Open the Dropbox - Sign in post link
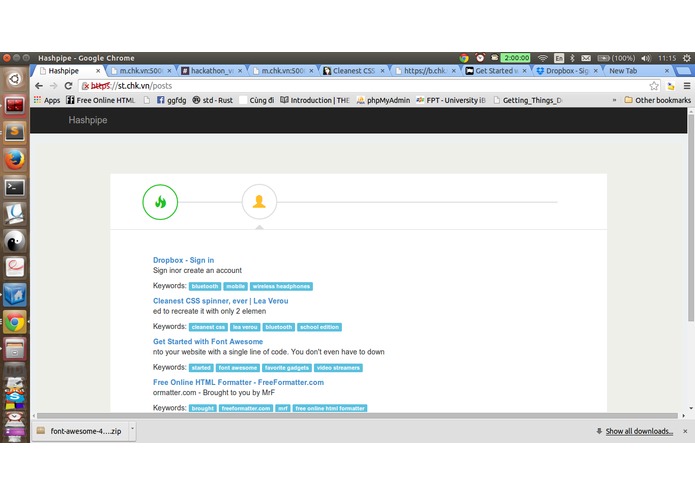 click(x=184, y=260)
